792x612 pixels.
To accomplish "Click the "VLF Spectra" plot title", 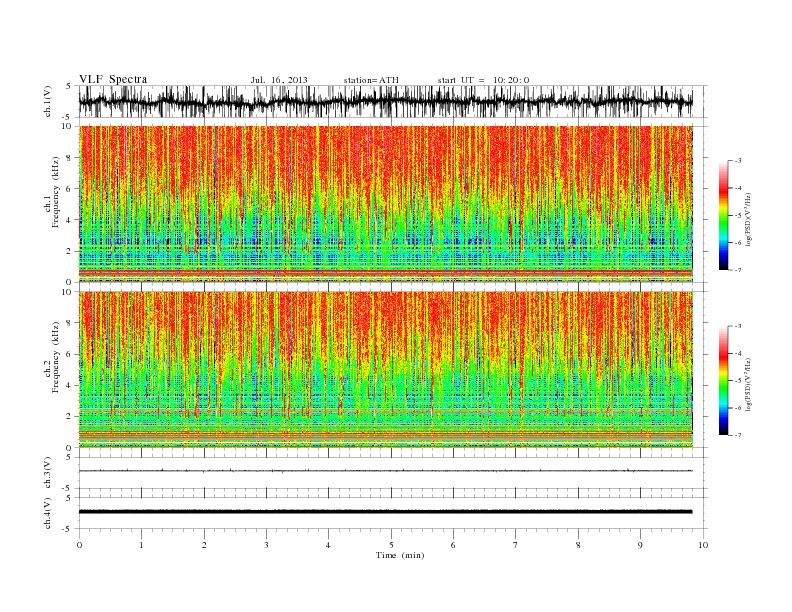I will pos(113,79).
